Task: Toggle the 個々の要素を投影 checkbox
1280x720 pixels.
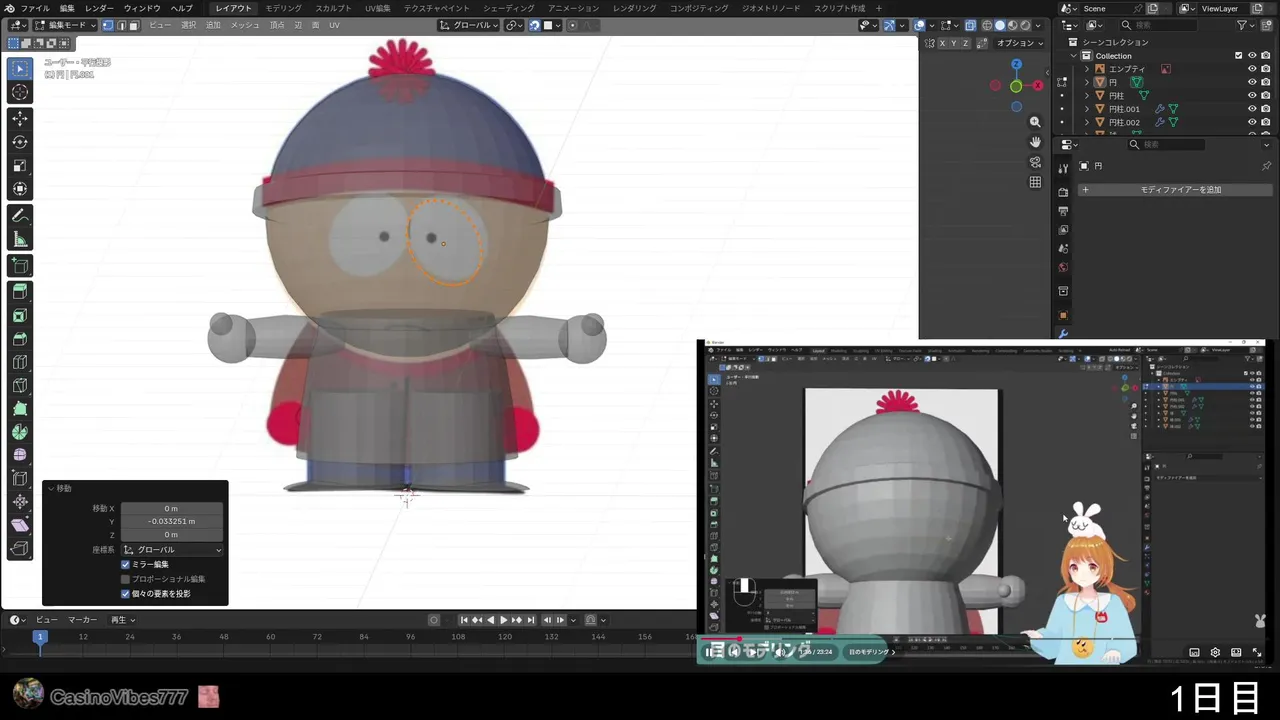Action: 126,593
